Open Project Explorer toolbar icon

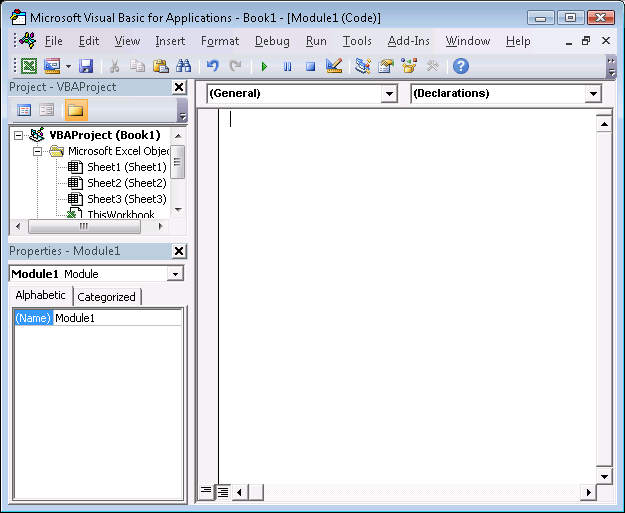363,66
